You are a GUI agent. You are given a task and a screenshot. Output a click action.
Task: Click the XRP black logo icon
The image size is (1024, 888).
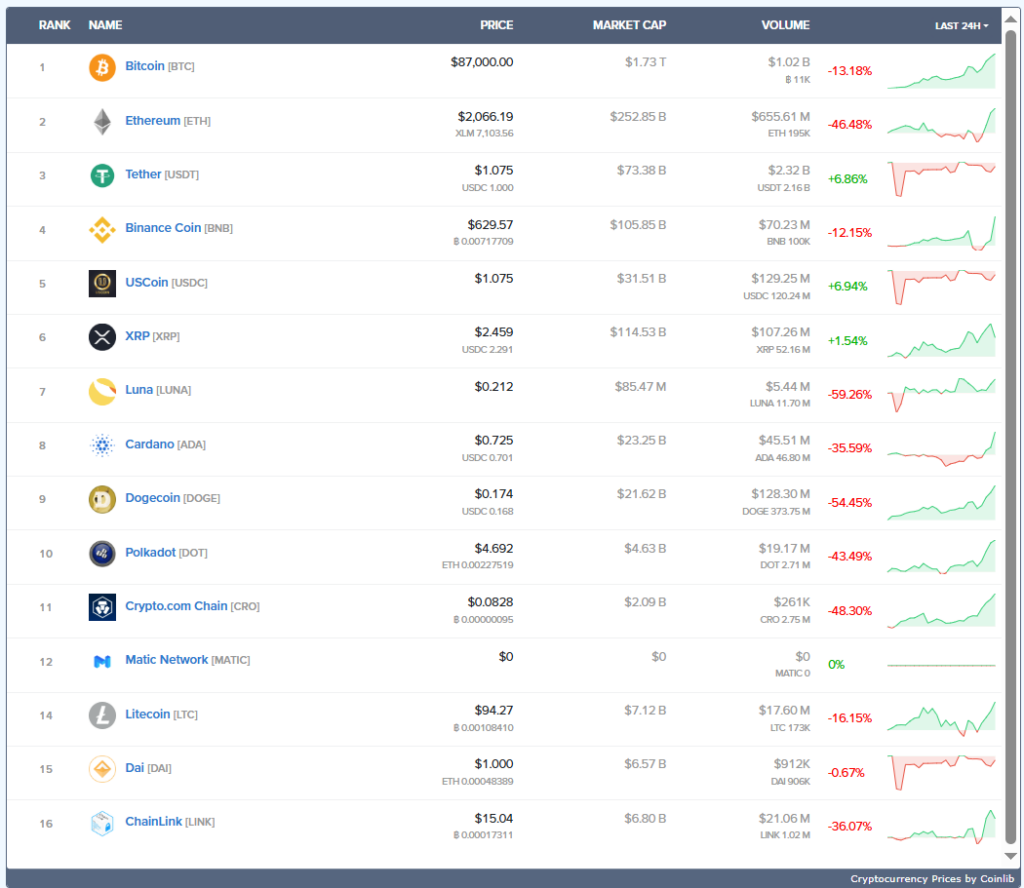tap(102, 337)
